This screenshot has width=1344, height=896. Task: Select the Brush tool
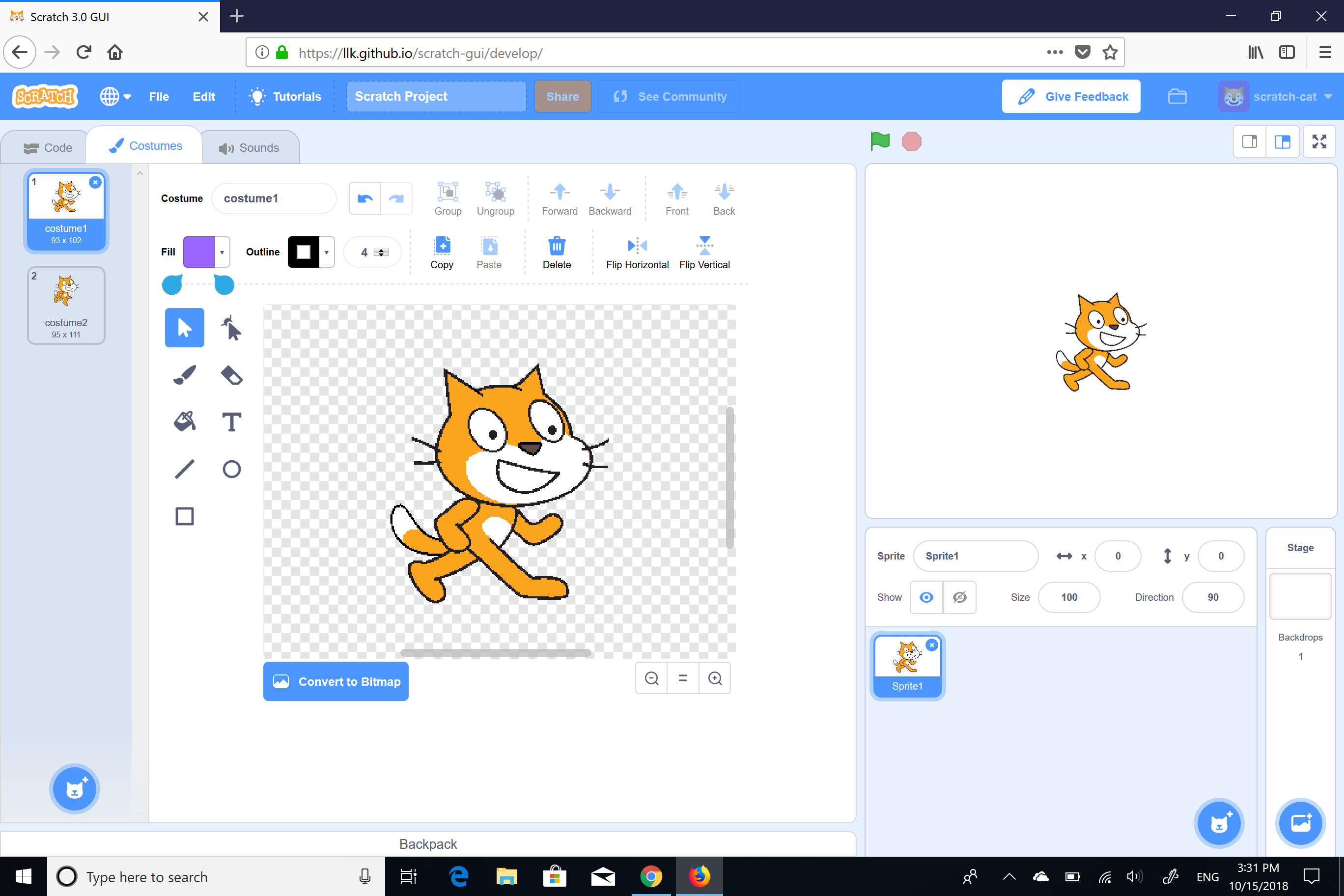coord(184,374)
